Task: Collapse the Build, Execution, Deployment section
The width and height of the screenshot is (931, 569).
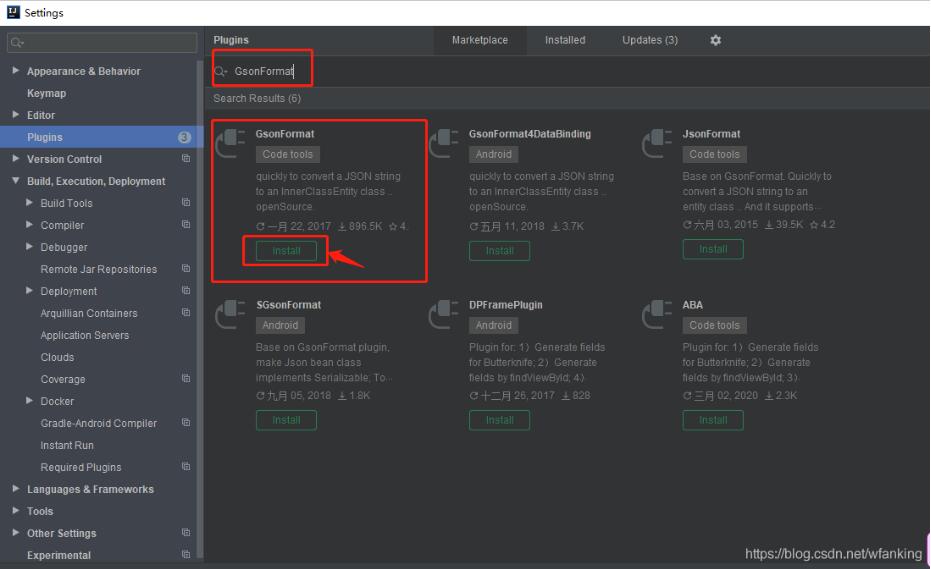Action: (x=15, y=181)
